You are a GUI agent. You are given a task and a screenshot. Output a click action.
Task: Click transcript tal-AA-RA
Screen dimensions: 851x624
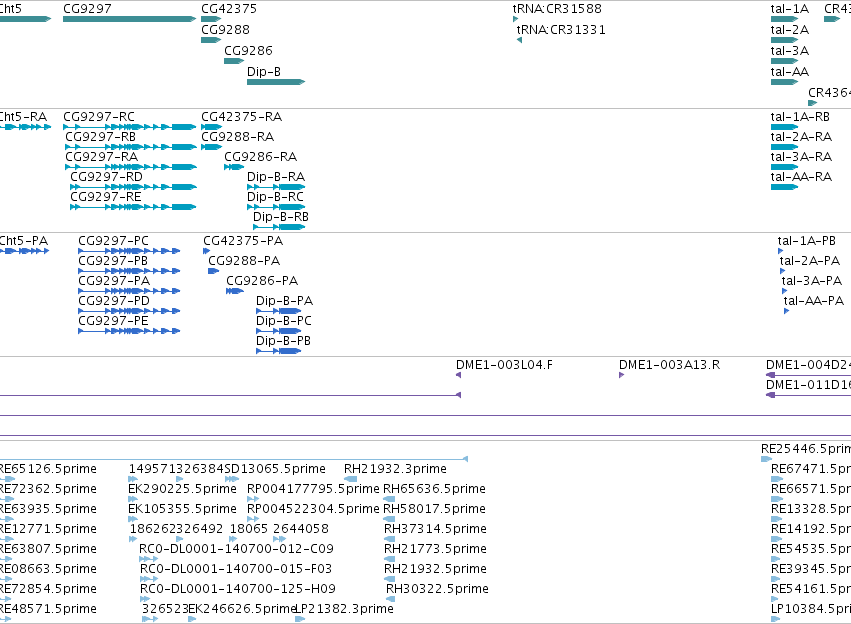(784, 187)
